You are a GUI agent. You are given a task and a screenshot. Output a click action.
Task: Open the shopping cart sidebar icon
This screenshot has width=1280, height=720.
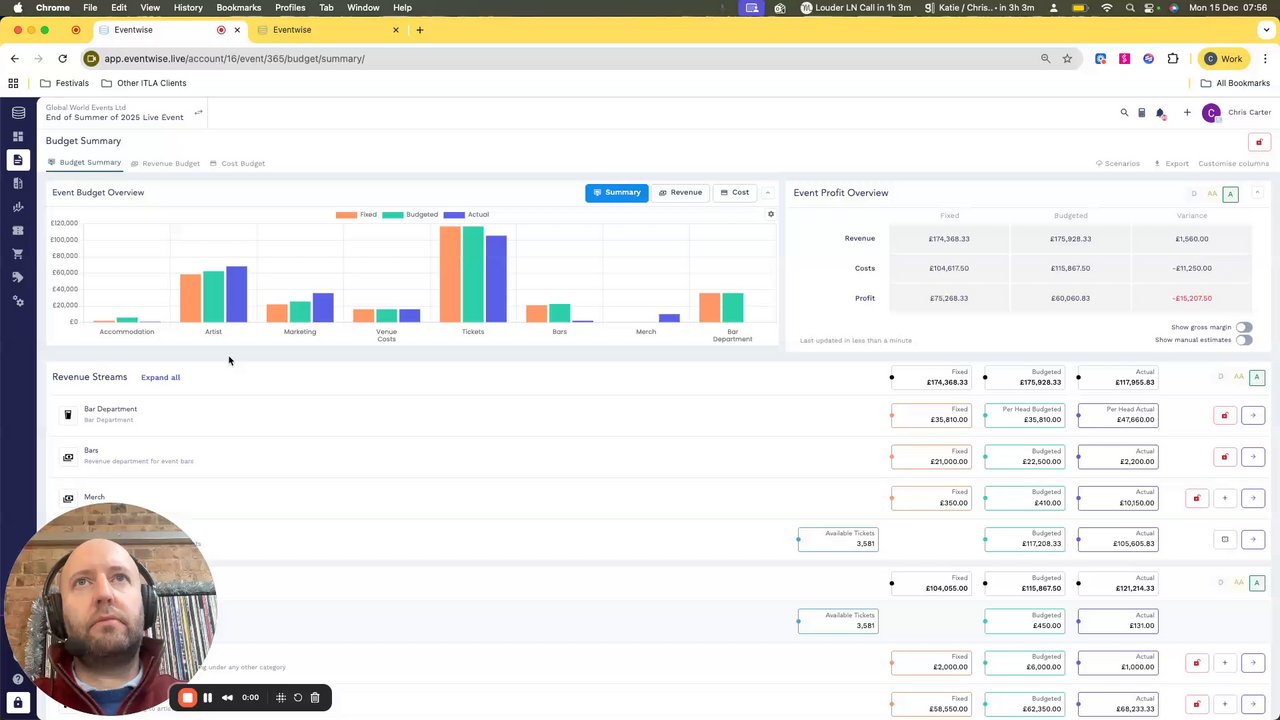click(17, 254)
